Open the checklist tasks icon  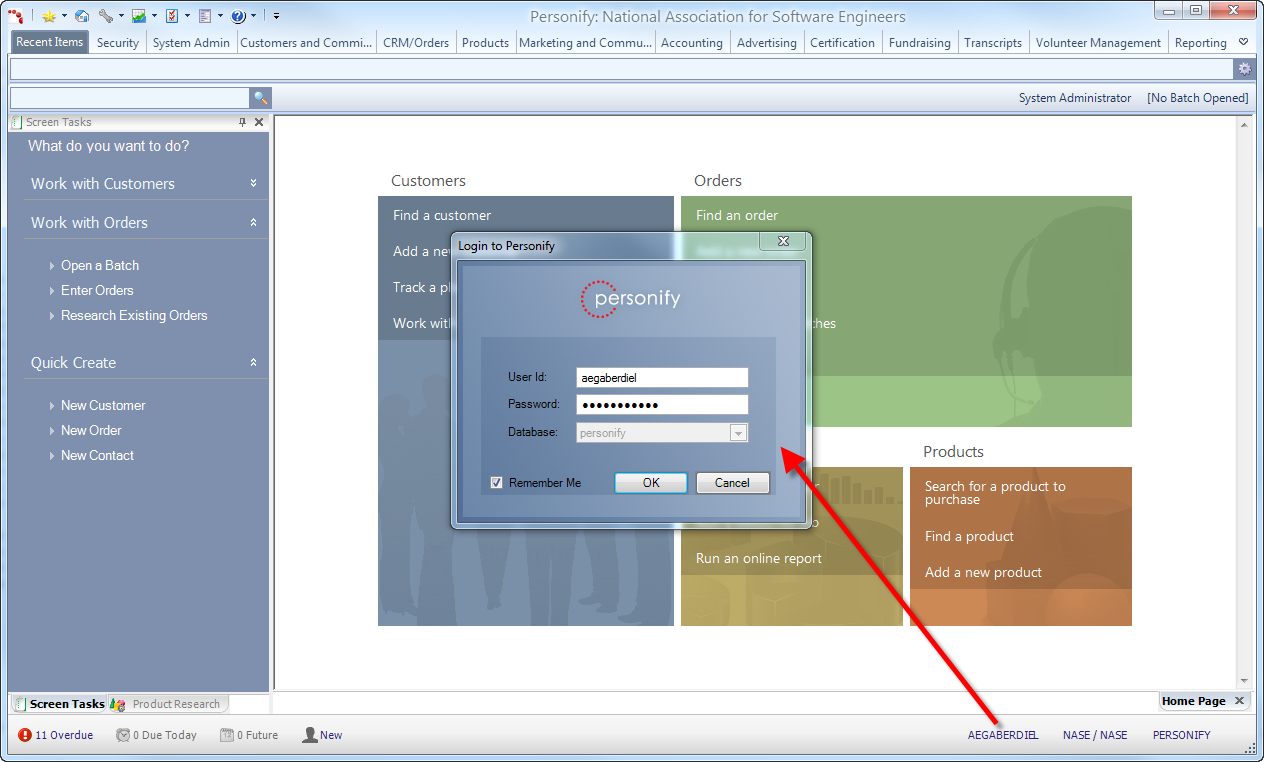click(x=172, y=16)
